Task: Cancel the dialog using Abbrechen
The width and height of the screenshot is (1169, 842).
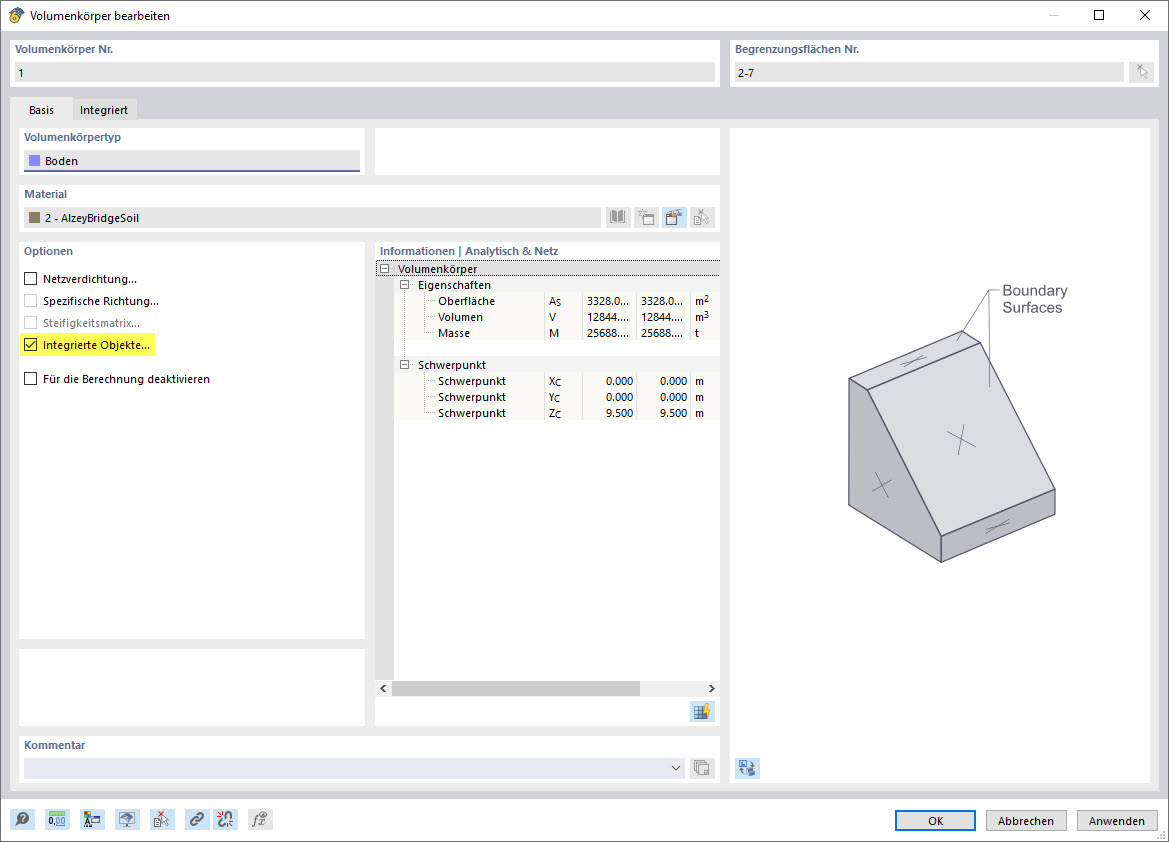Action: click(x=1026, y=819)
